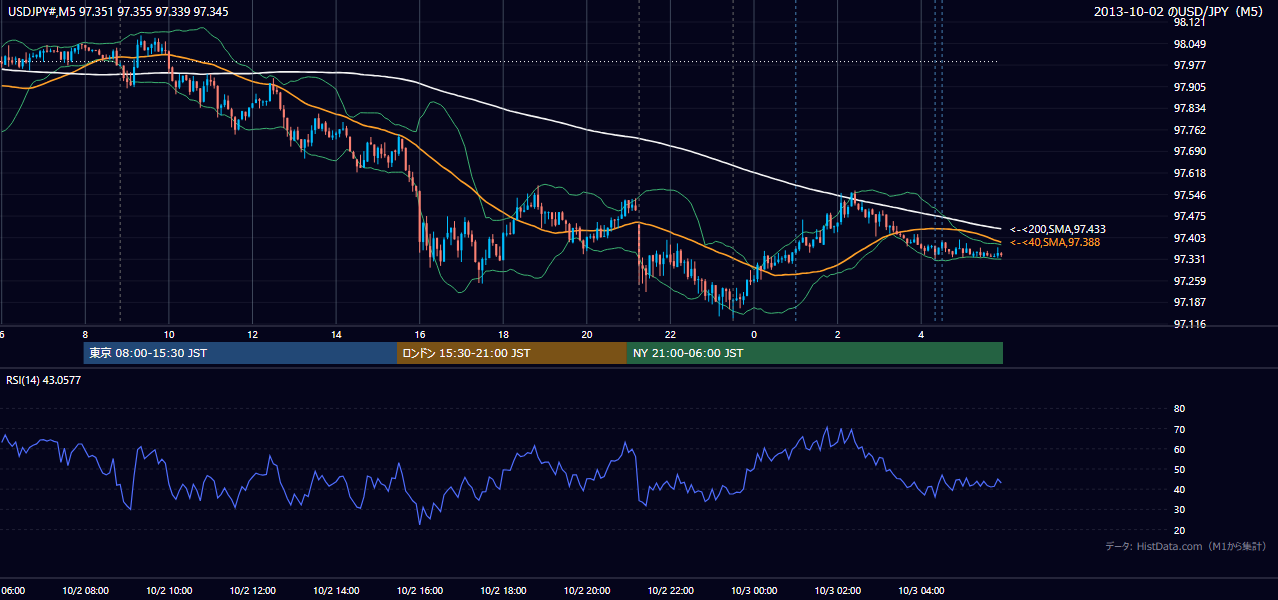The width and height of the screenshot is (1278, 600).
Task: Click the 10/2 18:00 time axis label
Action: pos(503,590)
